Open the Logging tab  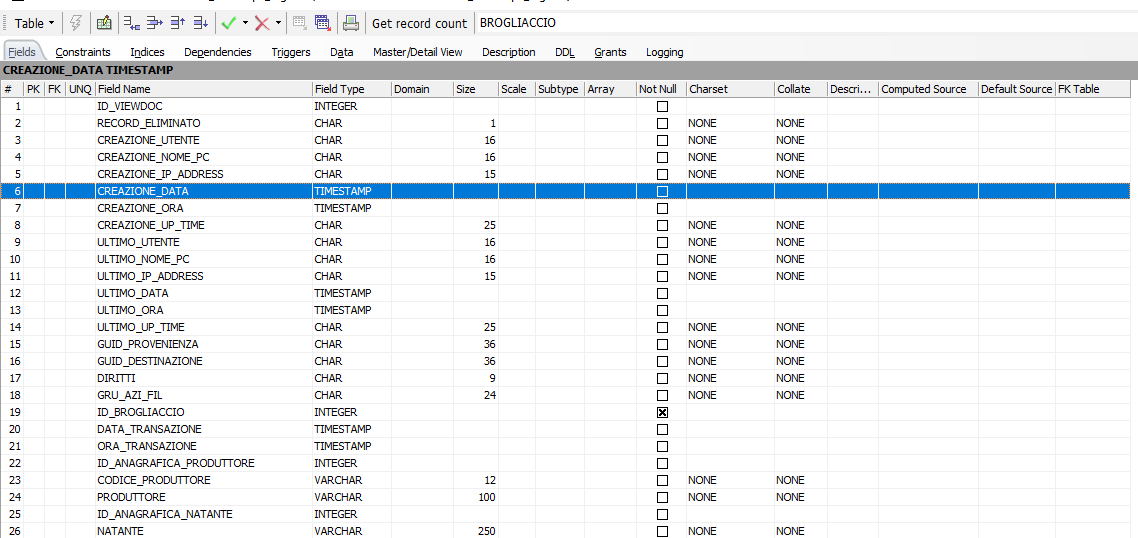click(664, 52)
